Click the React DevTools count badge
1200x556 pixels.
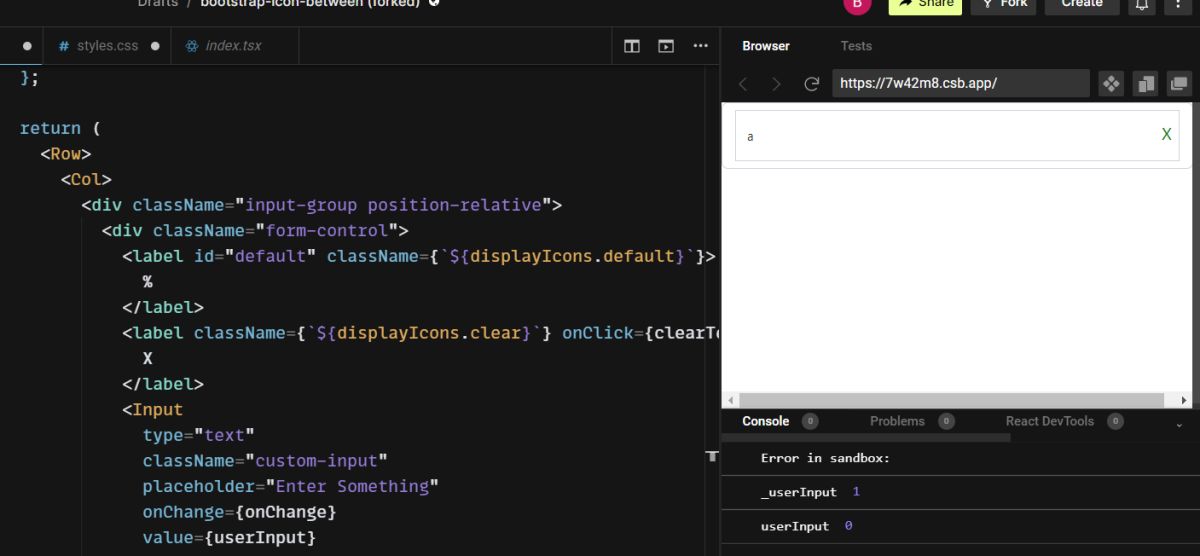point(1115,421)
